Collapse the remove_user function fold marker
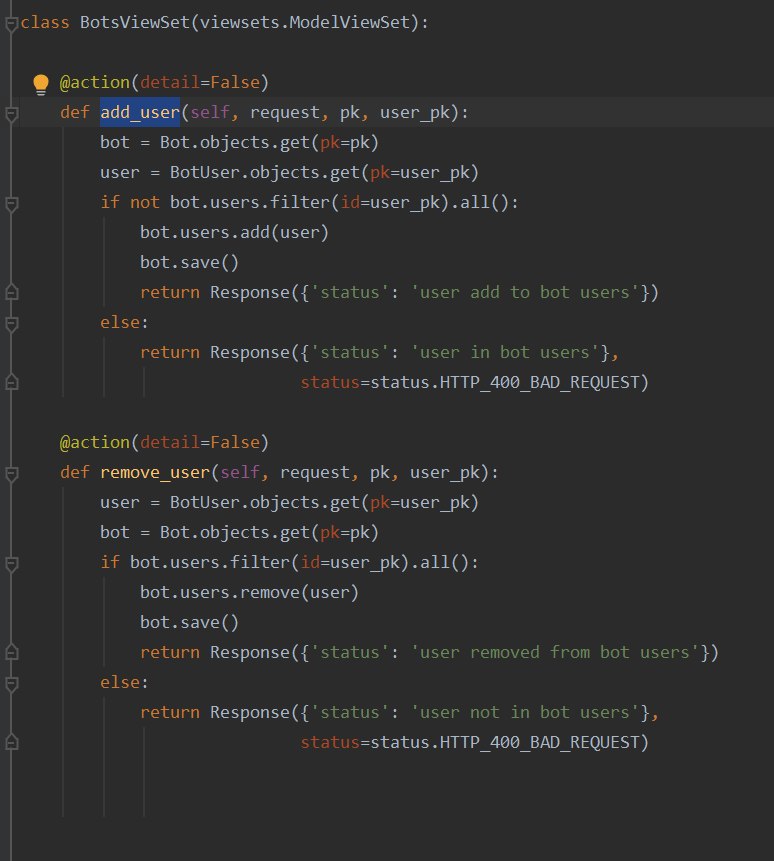The height and width of the screenshot is (861, 774). coord(11,473)
